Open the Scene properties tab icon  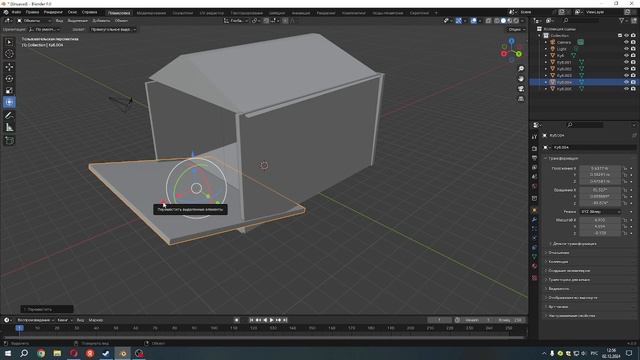pyautogui.click(x=534, y=177)
